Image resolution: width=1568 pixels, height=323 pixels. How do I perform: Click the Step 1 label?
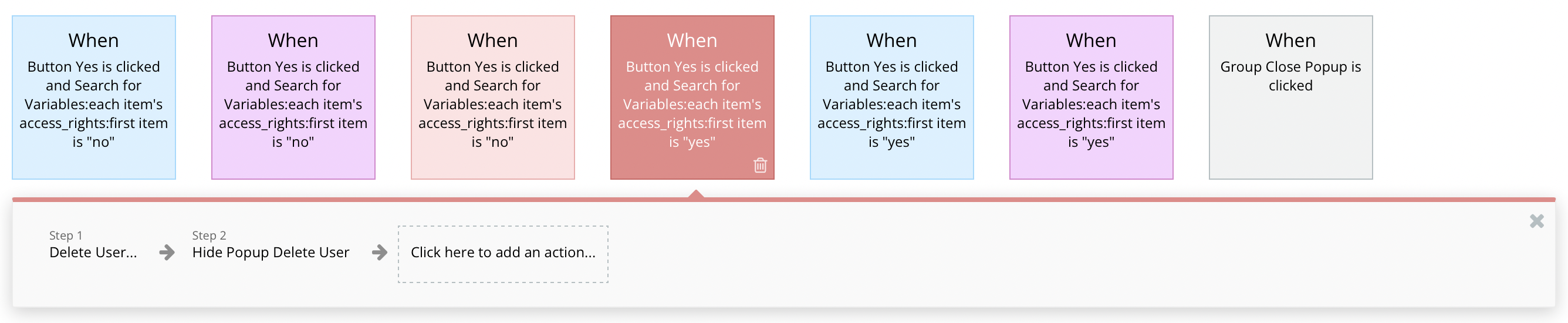click(66, 235)
